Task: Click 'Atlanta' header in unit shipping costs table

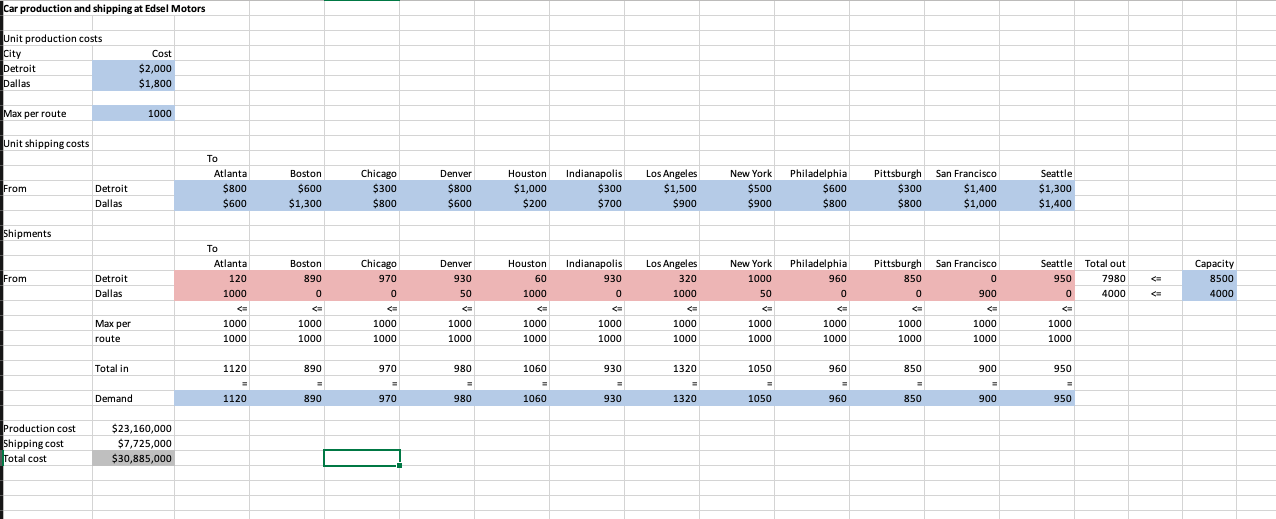Action: pos(230,173)
